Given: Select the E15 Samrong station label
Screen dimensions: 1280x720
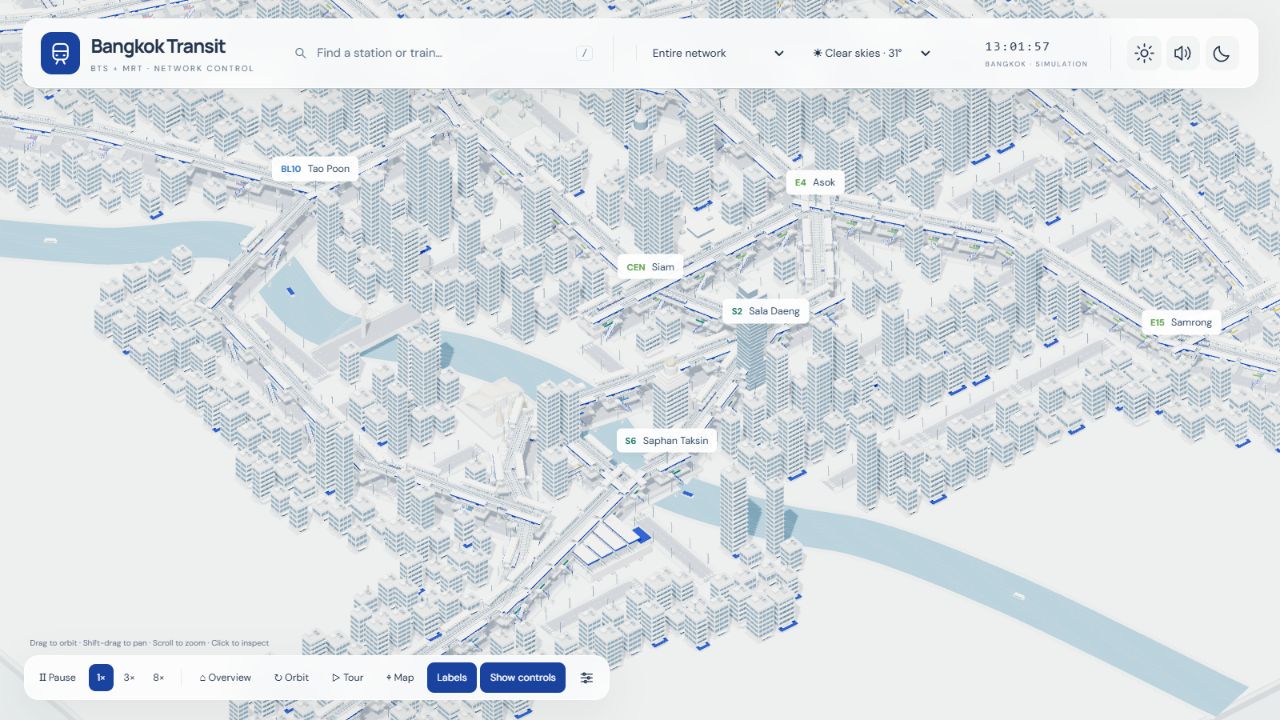Looking at the screenshot, I should point(1181,322).
